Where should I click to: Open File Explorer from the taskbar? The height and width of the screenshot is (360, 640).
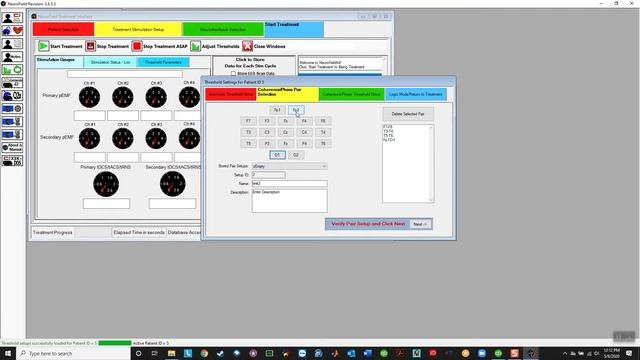click(171, 353)
